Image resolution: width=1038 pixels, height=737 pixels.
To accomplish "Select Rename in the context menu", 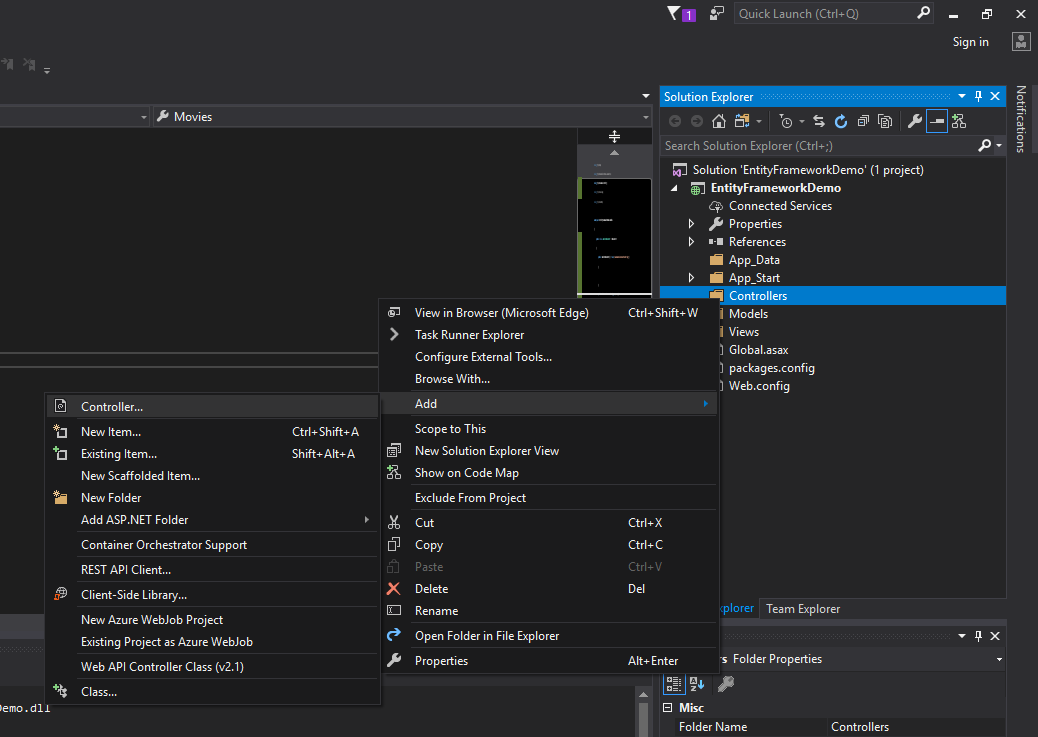I will (x=549, y=611).
